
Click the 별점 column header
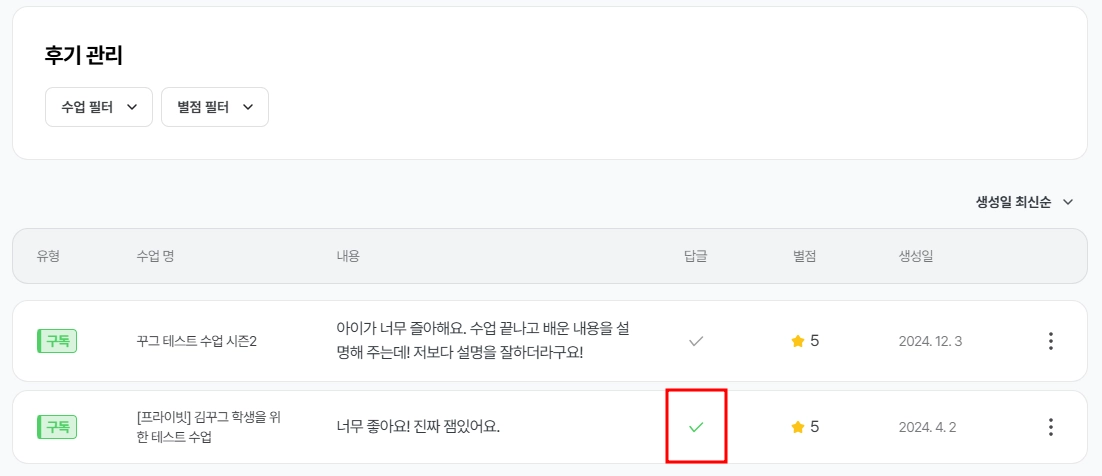point(804,256)
